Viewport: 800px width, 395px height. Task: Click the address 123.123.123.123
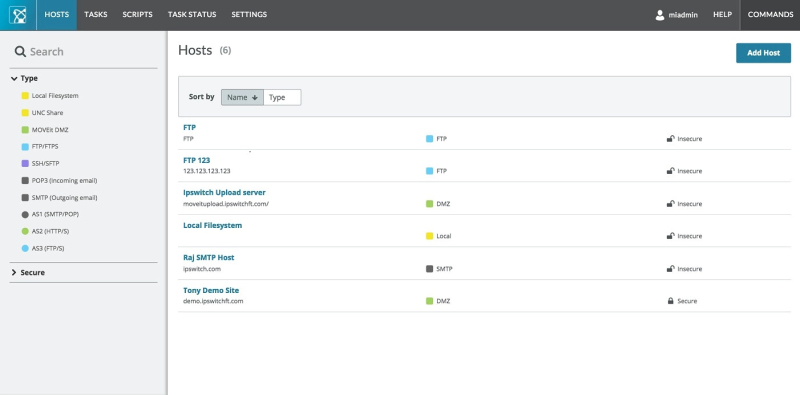[x=207, y=171]
